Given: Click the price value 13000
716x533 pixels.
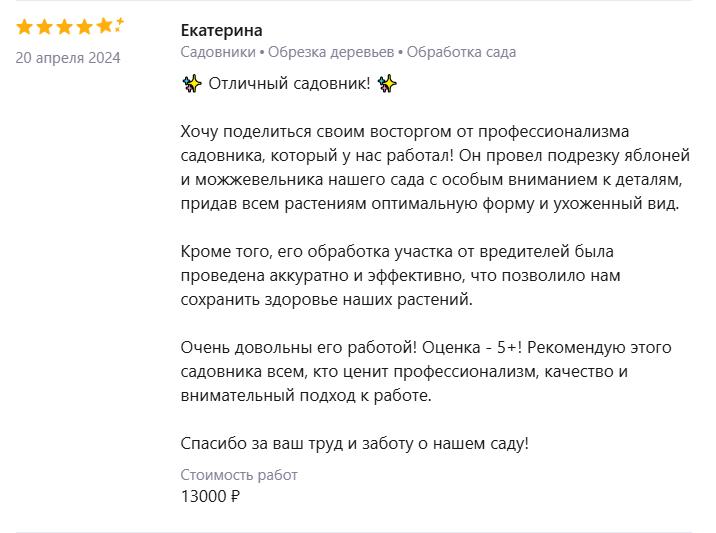Looking at the screenshot, I should coord(203,495).
